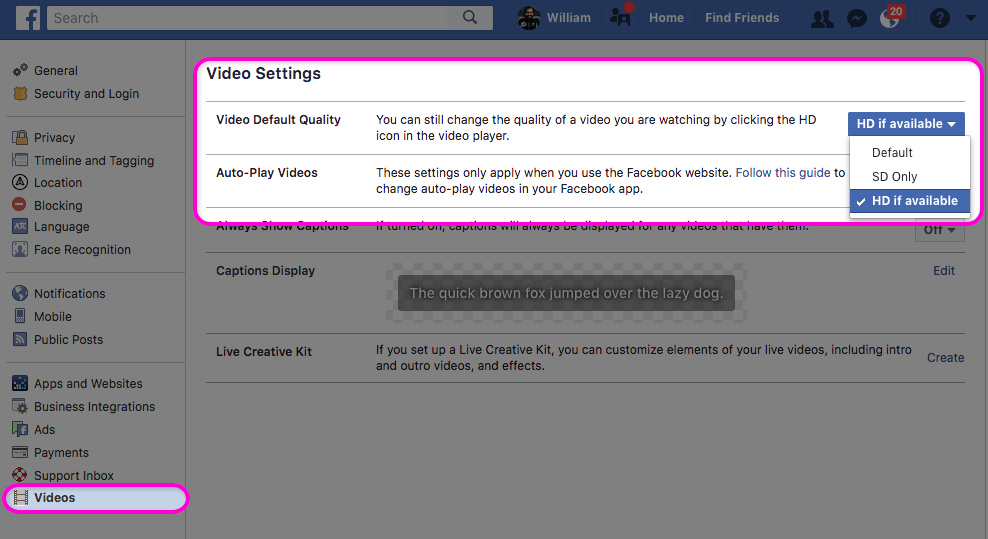Screen dimensions: 988x539
Task: Select Timeline and Tagging settings
Action: point(96,160)
